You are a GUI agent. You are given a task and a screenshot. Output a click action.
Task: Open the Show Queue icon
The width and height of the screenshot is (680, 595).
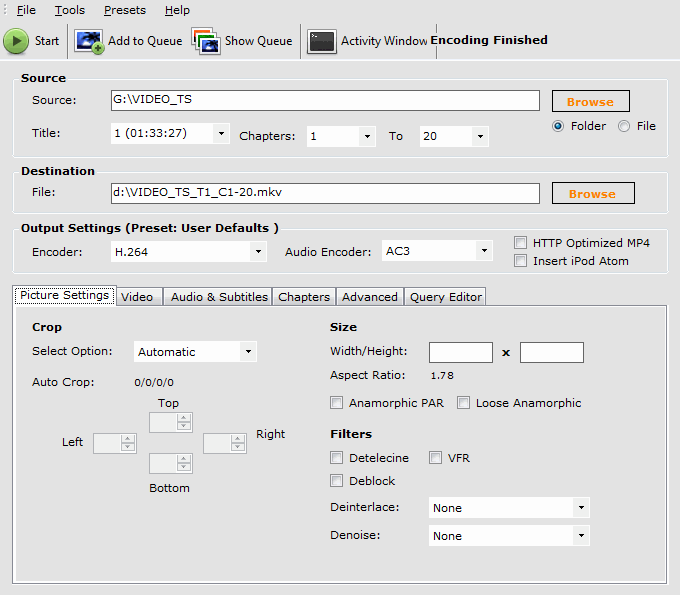206,41
